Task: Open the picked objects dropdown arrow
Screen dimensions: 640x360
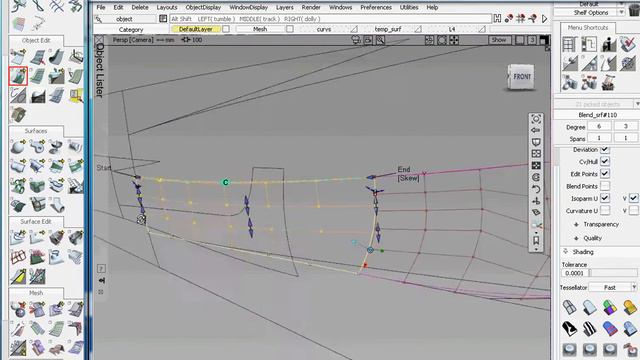Action: pos(637,104)
